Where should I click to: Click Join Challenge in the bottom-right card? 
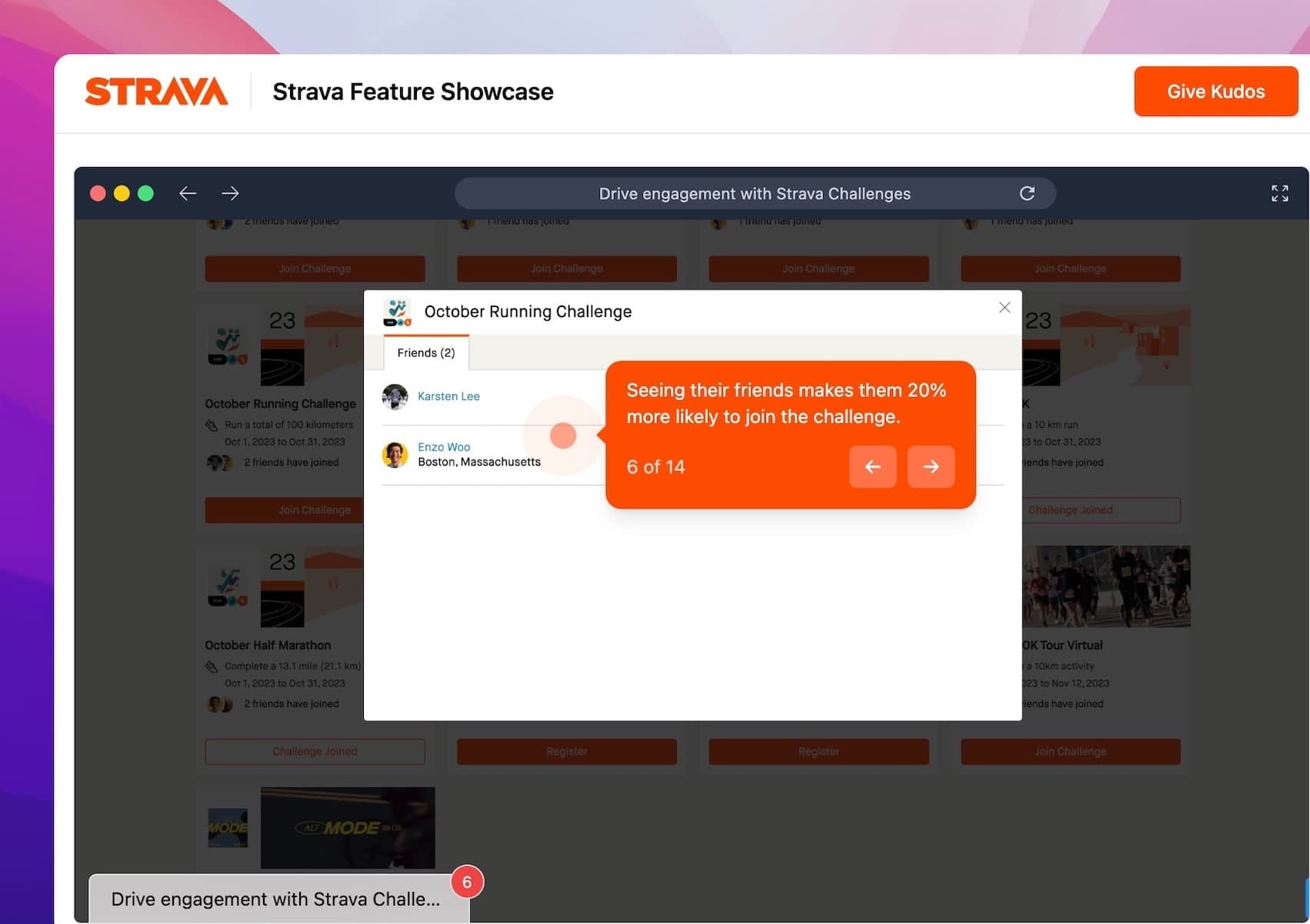click(x=1070, y=751)
